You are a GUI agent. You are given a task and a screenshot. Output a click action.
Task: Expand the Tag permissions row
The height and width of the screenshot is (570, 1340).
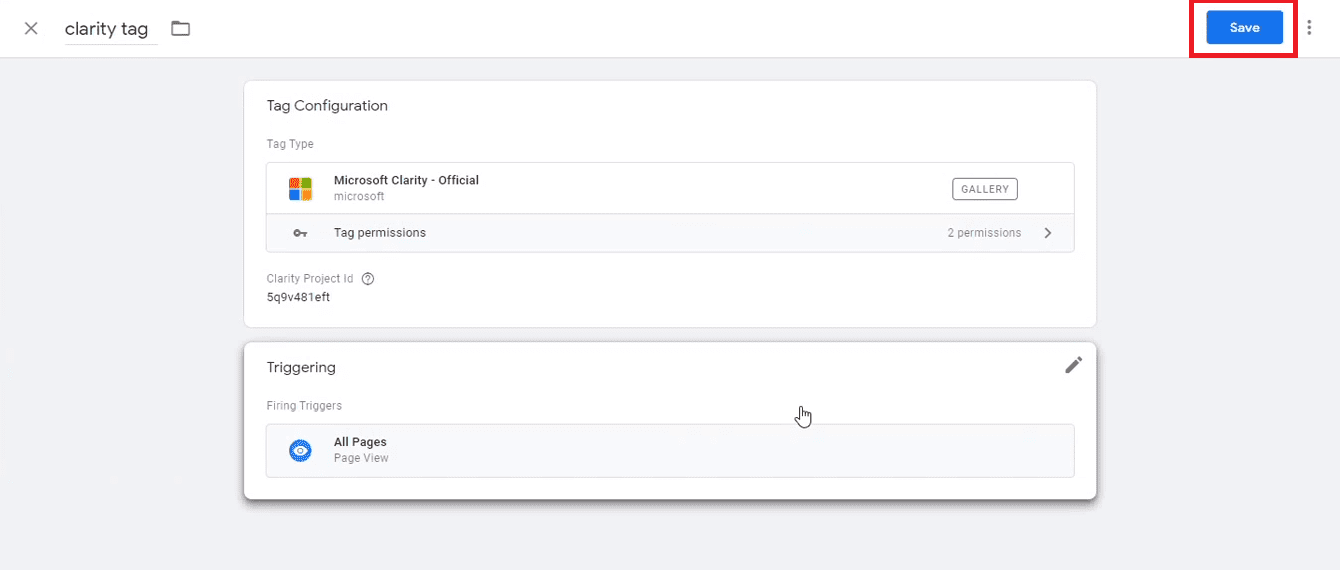point(670,233)
